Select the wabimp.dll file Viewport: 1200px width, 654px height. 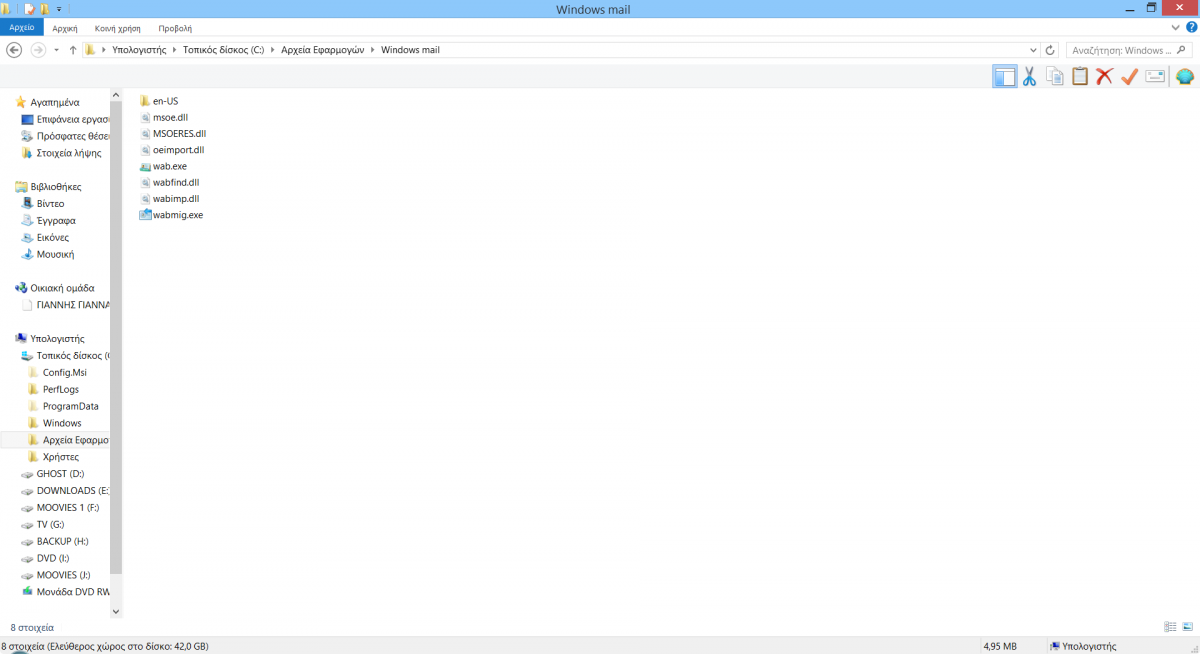pyautogui.click(x=169, y=198)
